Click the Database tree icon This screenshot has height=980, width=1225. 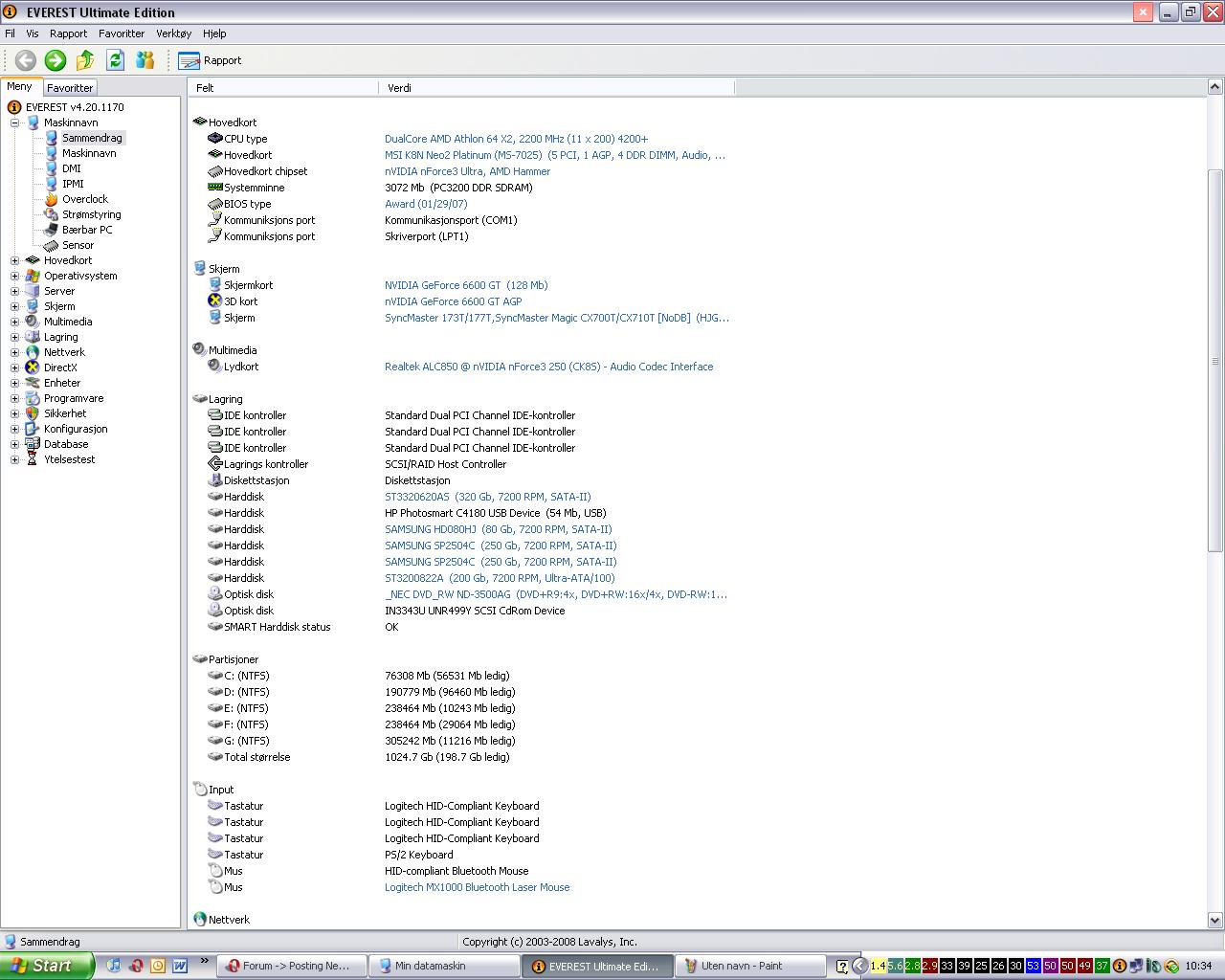[33, 444]
